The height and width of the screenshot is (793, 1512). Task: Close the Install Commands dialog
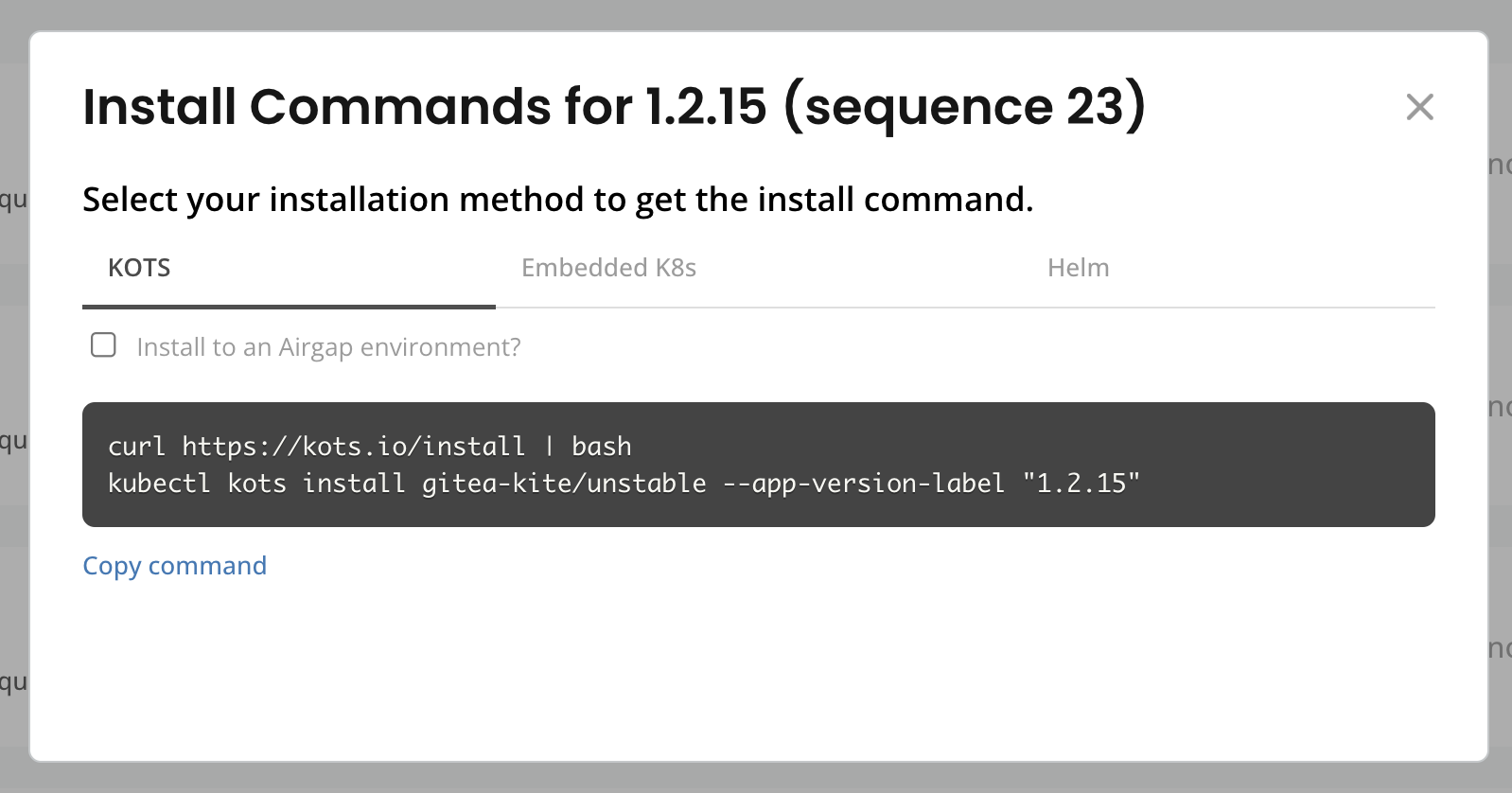click(1419, 107)
